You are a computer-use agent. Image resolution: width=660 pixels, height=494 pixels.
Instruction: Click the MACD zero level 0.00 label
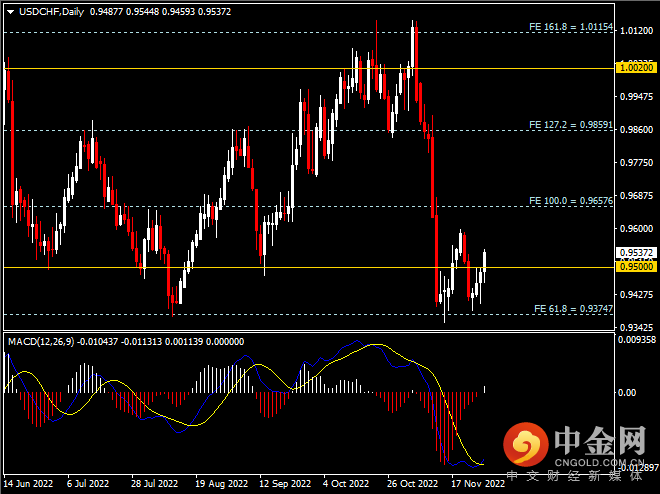click(x=628, y=393)
